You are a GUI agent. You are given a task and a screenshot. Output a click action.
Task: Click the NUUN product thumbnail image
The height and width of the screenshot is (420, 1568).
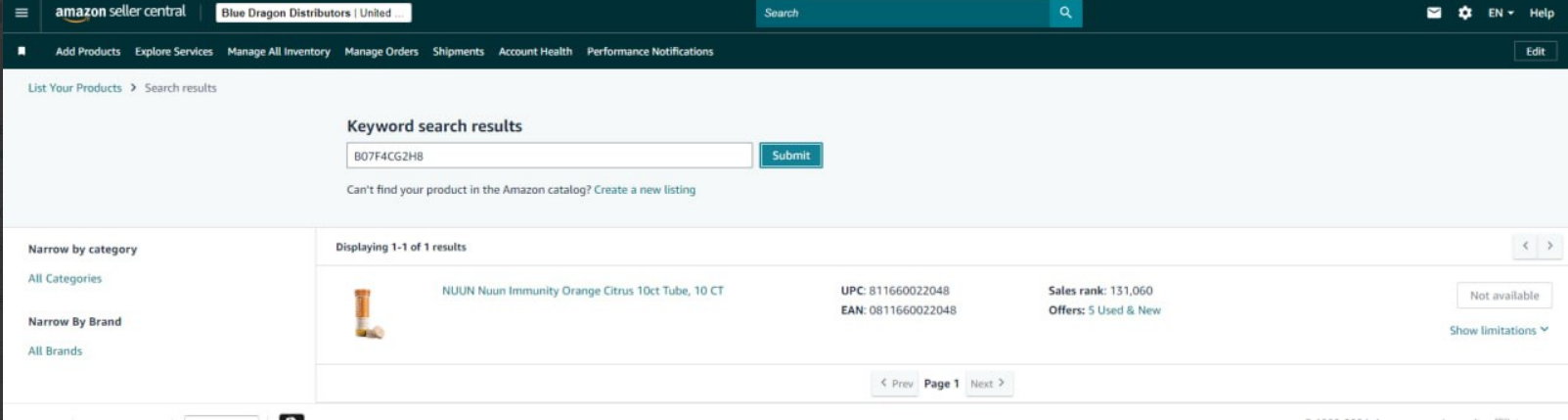368,313
